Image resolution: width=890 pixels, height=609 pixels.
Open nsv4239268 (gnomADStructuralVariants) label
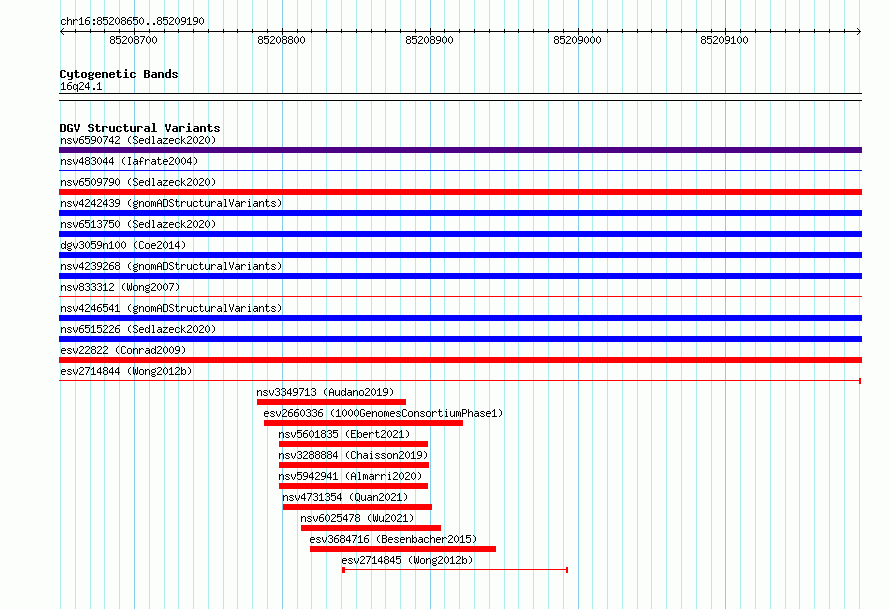[x=171, y=266]
